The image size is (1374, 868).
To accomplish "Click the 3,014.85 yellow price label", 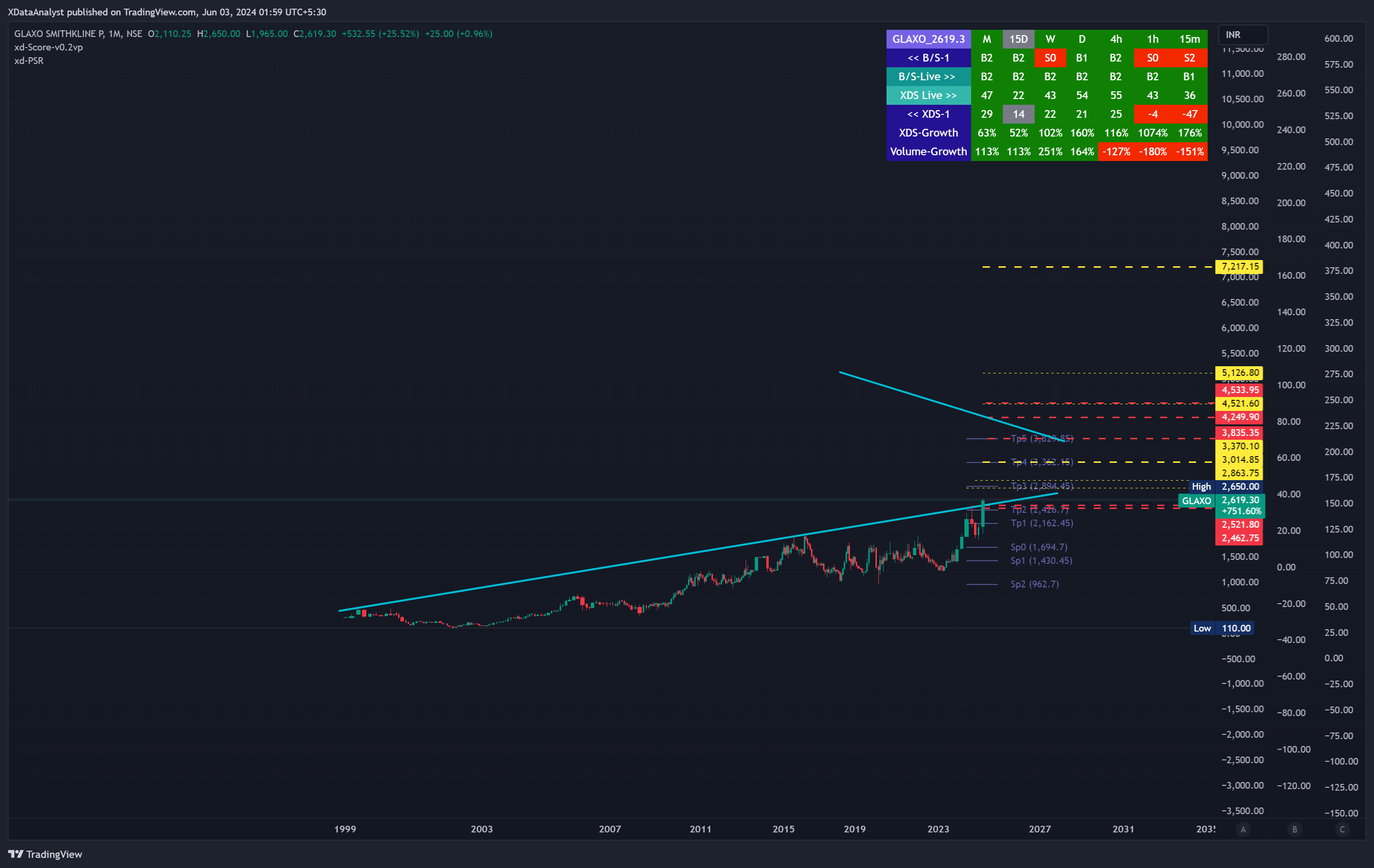I will pos(1239,459).
